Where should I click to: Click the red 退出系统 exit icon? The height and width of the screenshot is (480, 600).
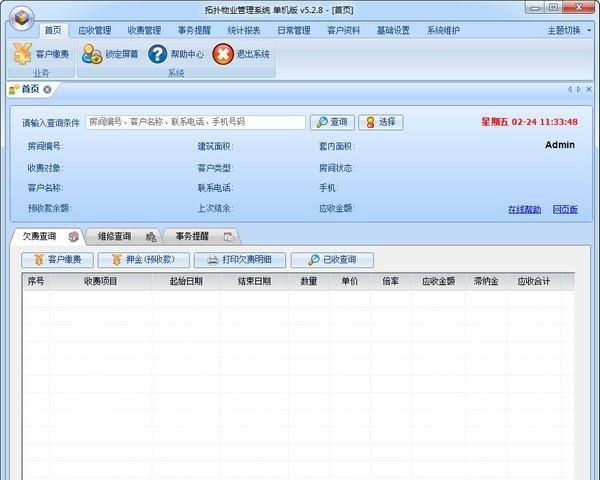(x=223, y=54)
